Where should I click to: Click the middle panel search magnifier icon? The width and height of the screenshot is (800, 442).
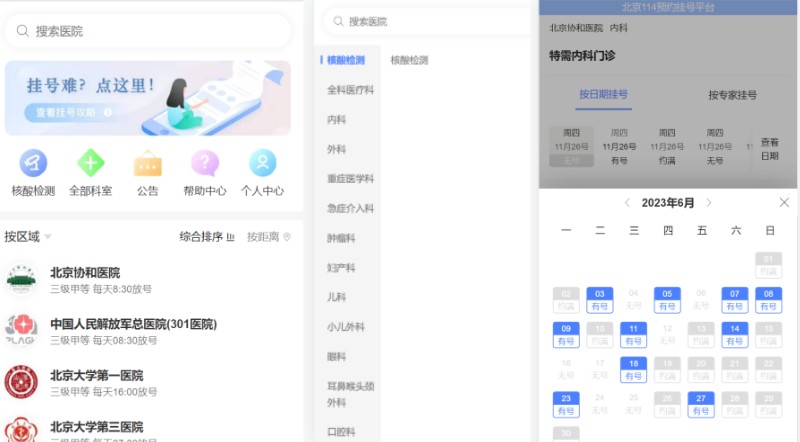point(338,21)
